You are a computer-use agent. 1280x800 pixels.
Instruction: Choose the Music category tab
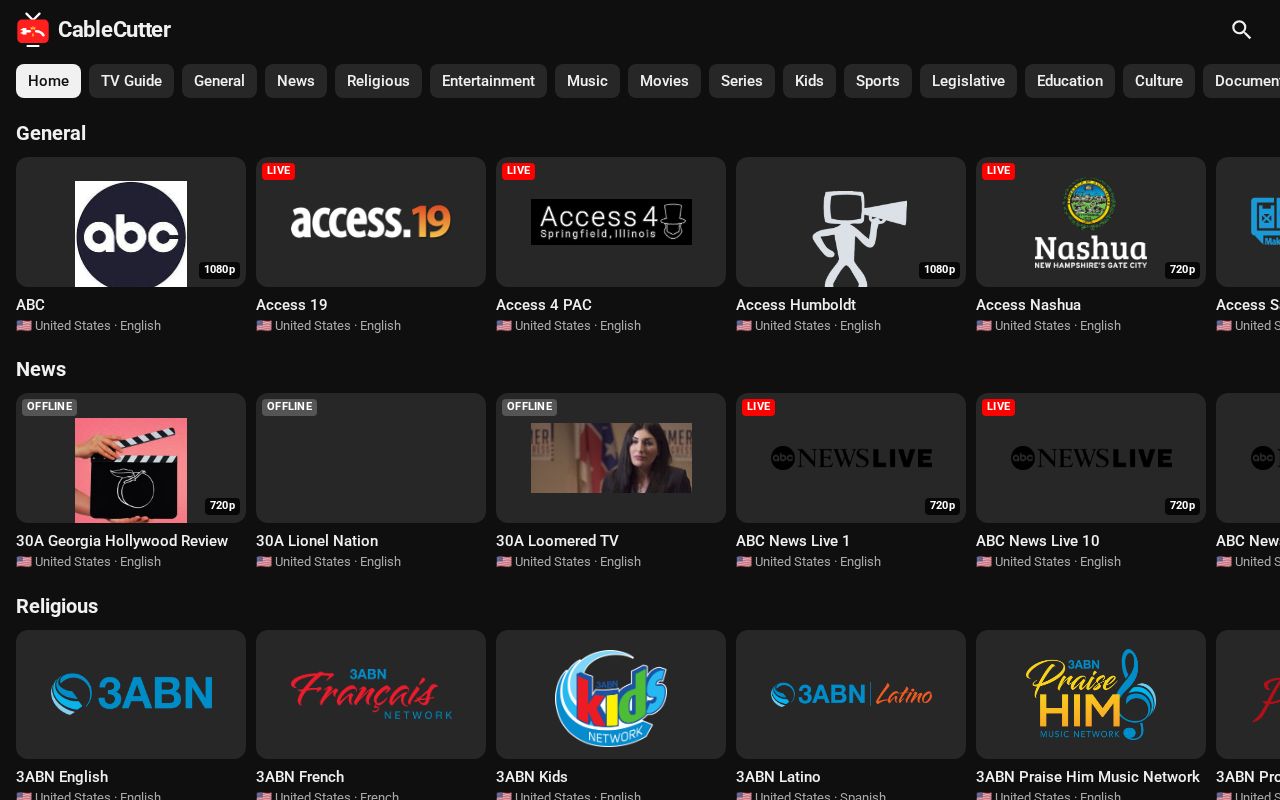click(x=587, y=81)
